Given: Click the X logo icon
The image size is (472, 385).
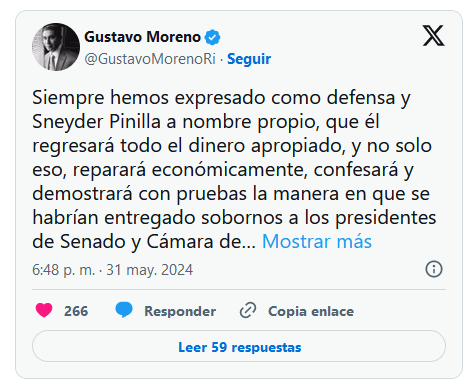Looking at the screenshot, I should pyautogui.click(x=433, y=35).
